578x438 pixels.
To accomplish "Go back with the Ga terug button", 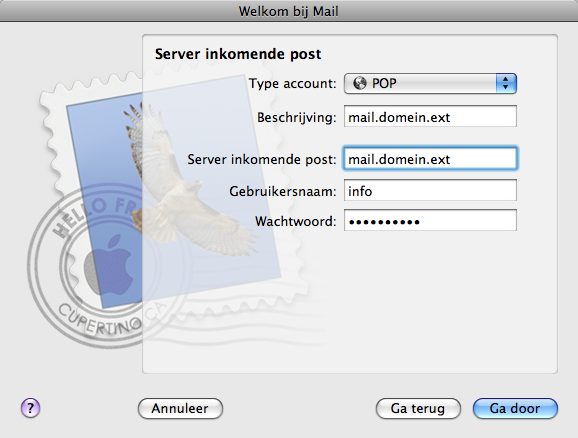I will pos(418,408).
